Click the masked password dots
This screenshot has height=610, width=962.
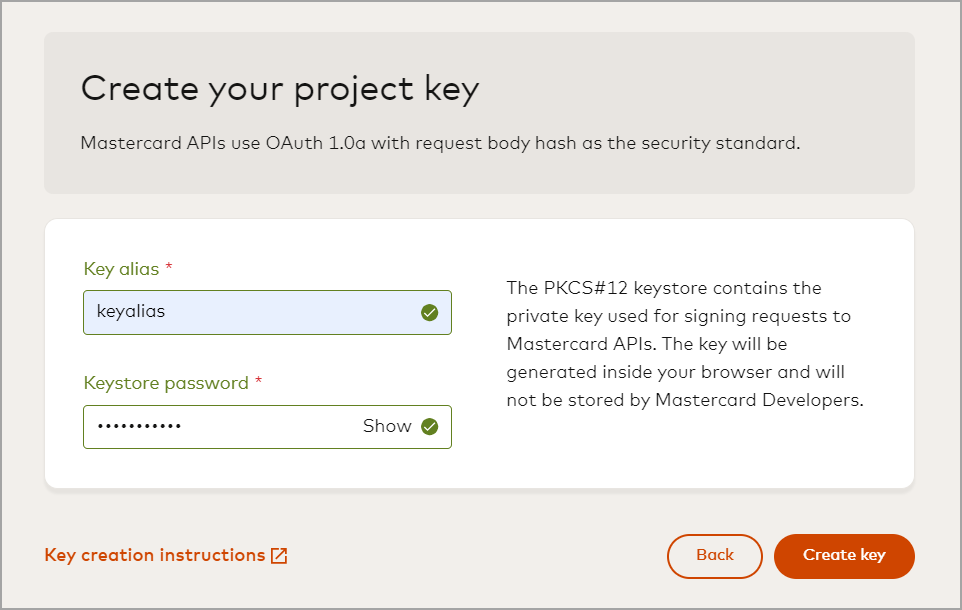click(139, 427)
